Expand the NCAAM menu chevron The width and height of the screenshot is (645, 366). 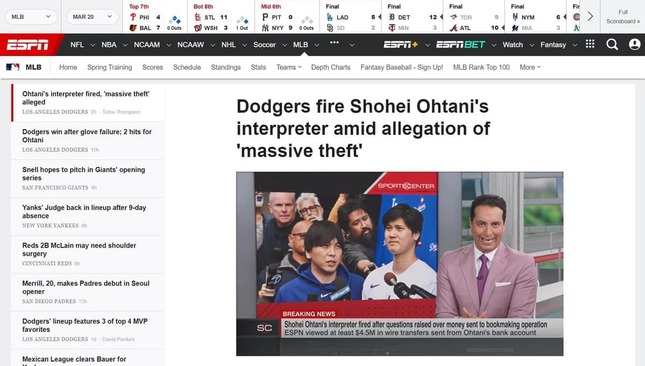pos(169,45)
